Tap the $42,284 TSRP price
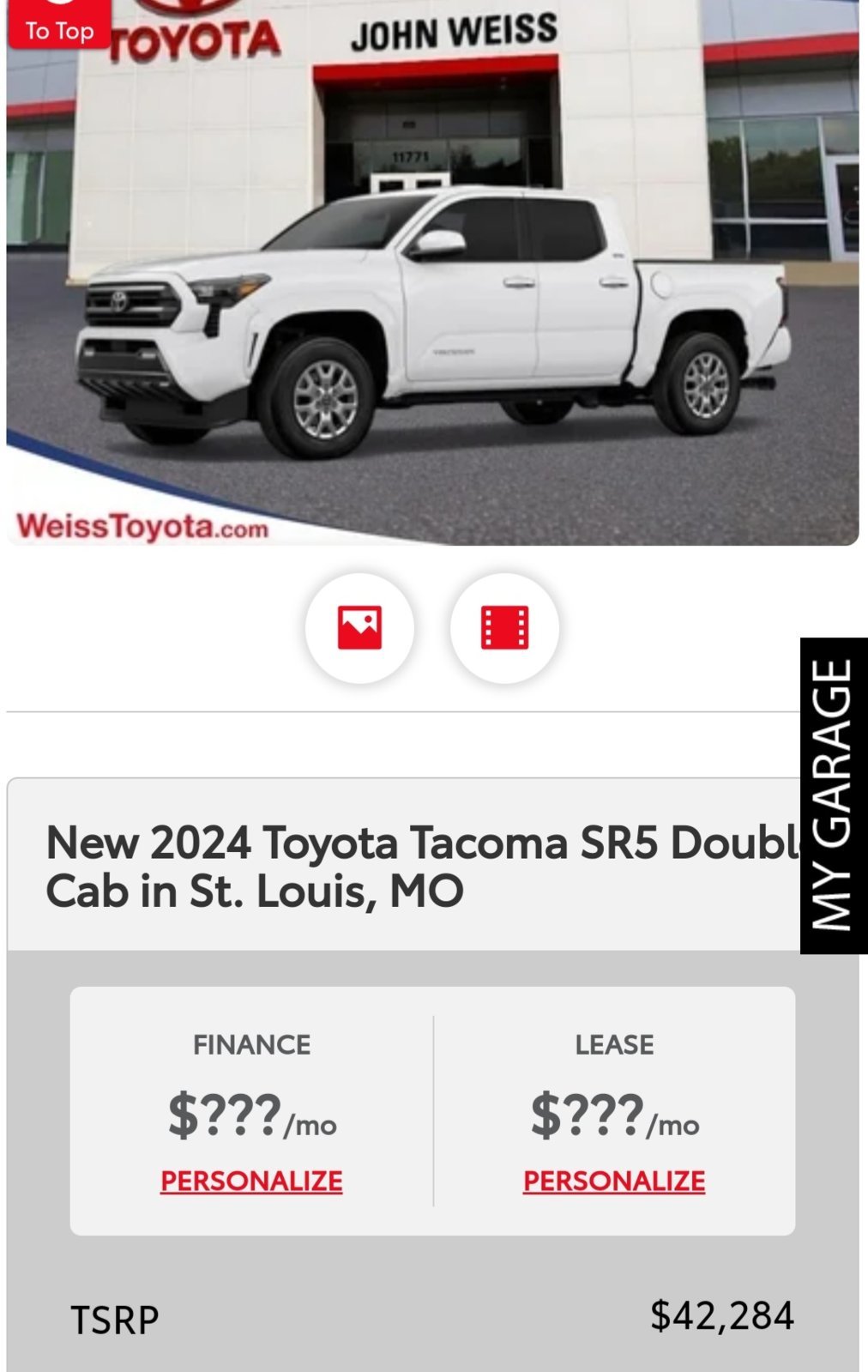Image resolution: width=868 pixels, height=1372 pixels. (x=722, y=1315)
